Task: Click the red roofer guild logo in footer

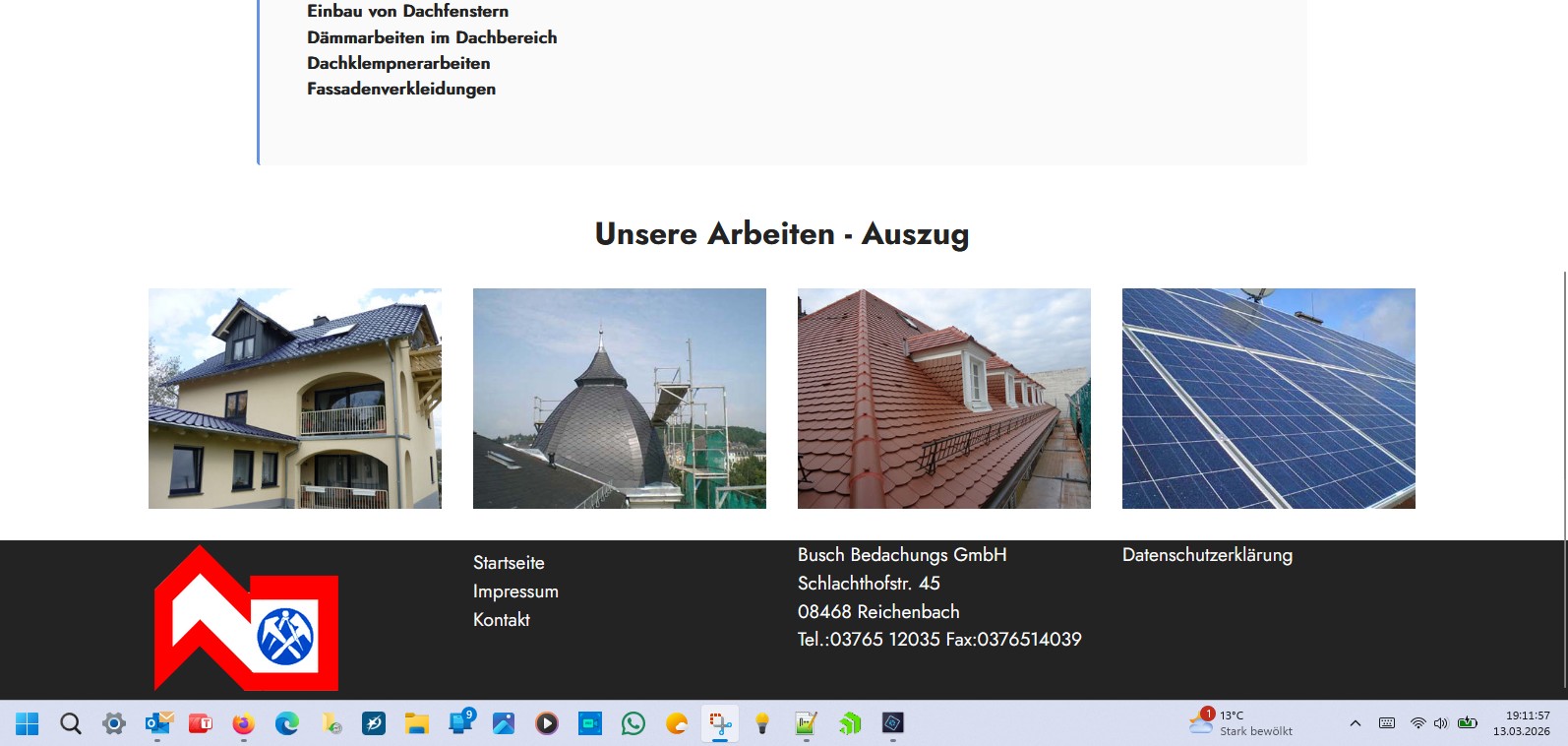Action: [246, 620]
